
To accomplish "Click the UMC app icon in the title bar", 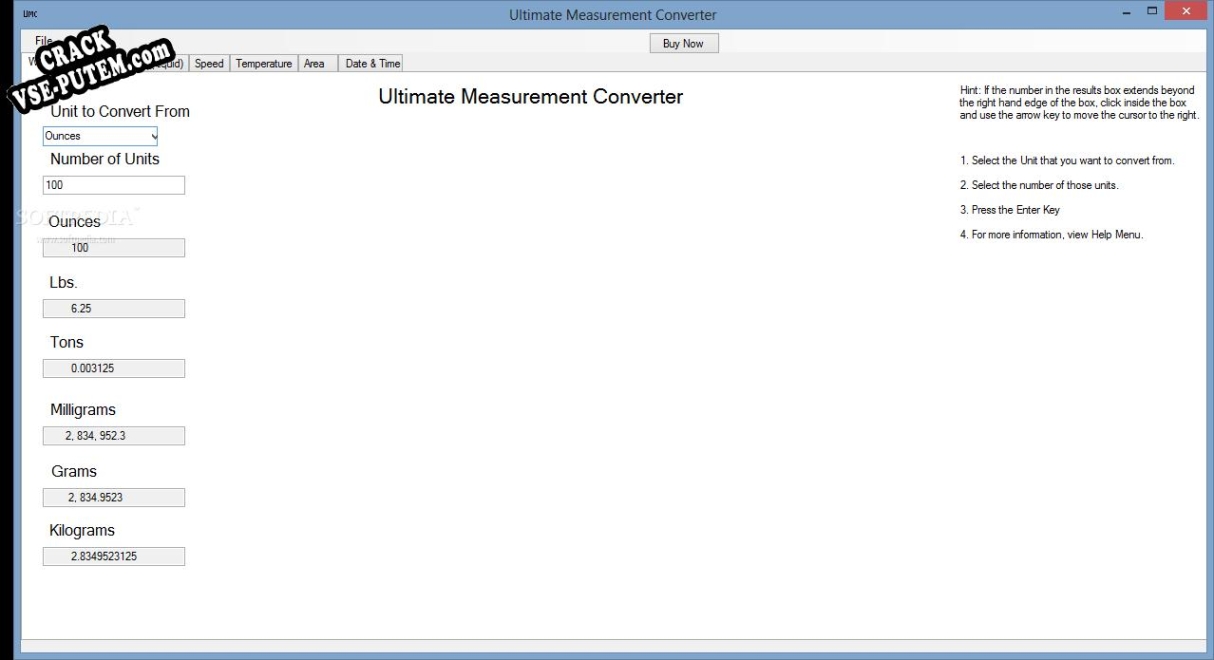I will pyautogui.click(x=29, y=15).
